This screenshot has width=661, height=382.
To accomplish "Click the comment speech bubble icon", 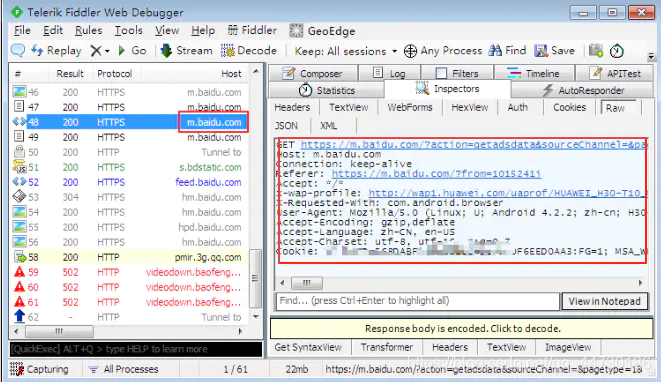I will 18,51.
